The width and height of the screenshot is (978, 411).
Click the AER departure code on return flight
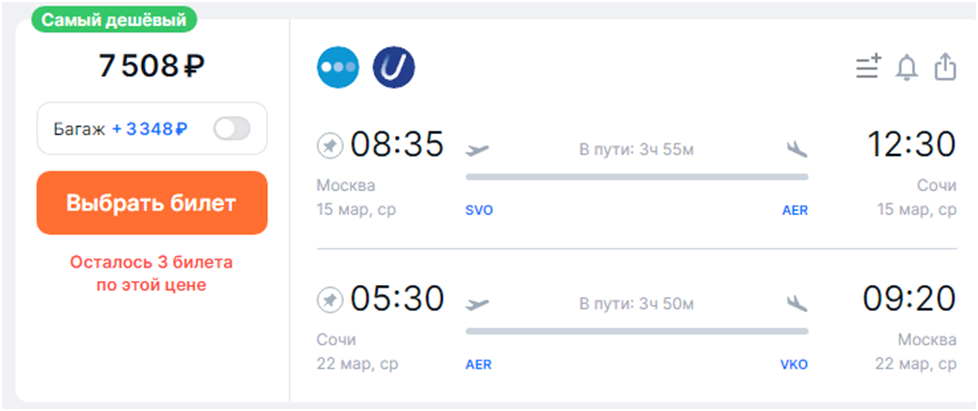478,365
